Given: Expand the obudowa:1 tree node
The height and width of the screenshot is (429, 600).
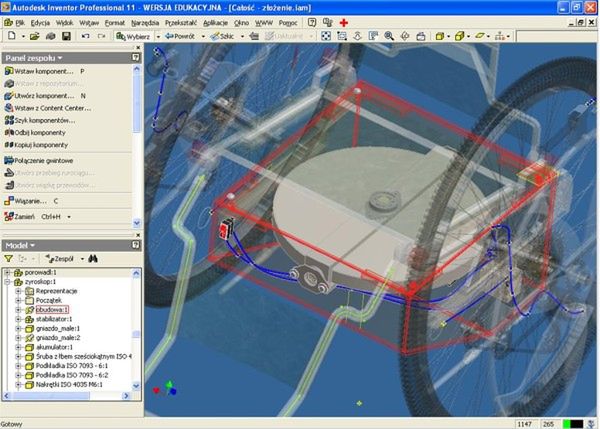Looking at the screenshot, I should point(18,310).
